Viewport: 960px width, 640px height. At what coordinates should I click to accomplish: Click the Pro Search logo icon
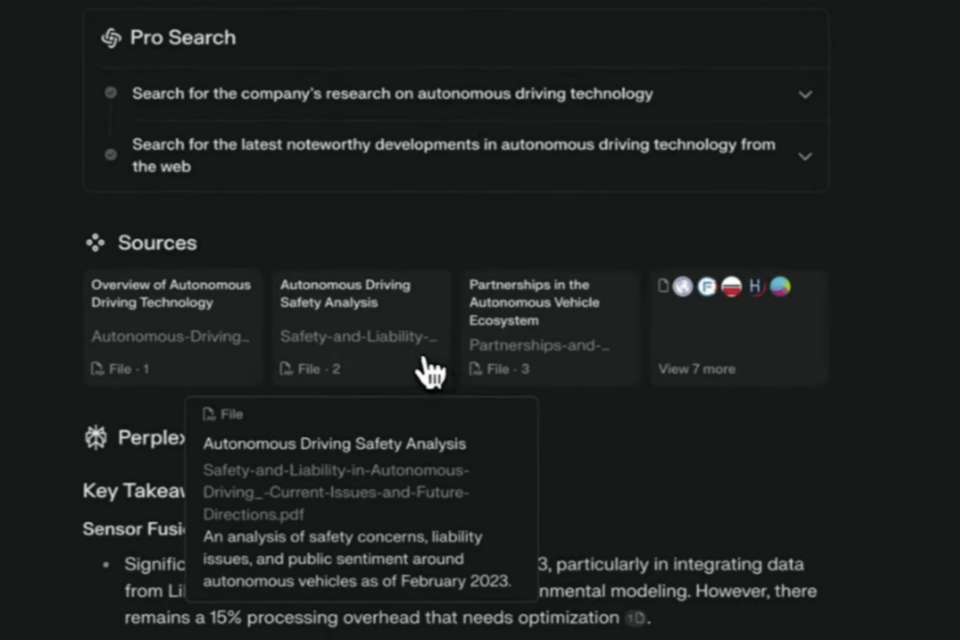(x=111, y=38)
